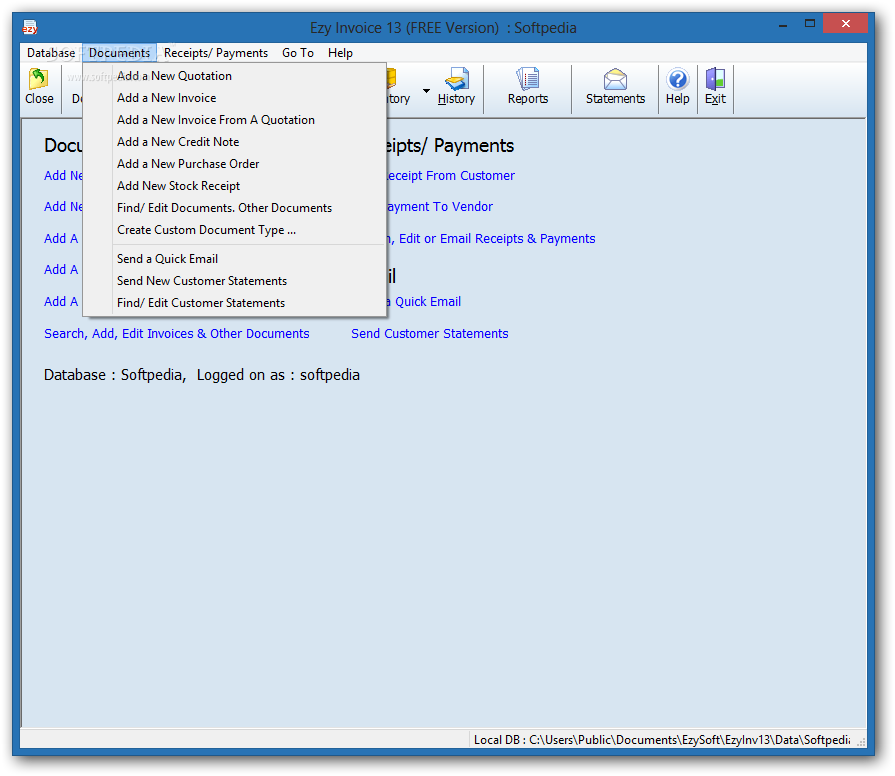The height and width of the screenshot is (776, 895).
Task: Click the Ezy app icon in title bar
Action: tap(30, 27)
